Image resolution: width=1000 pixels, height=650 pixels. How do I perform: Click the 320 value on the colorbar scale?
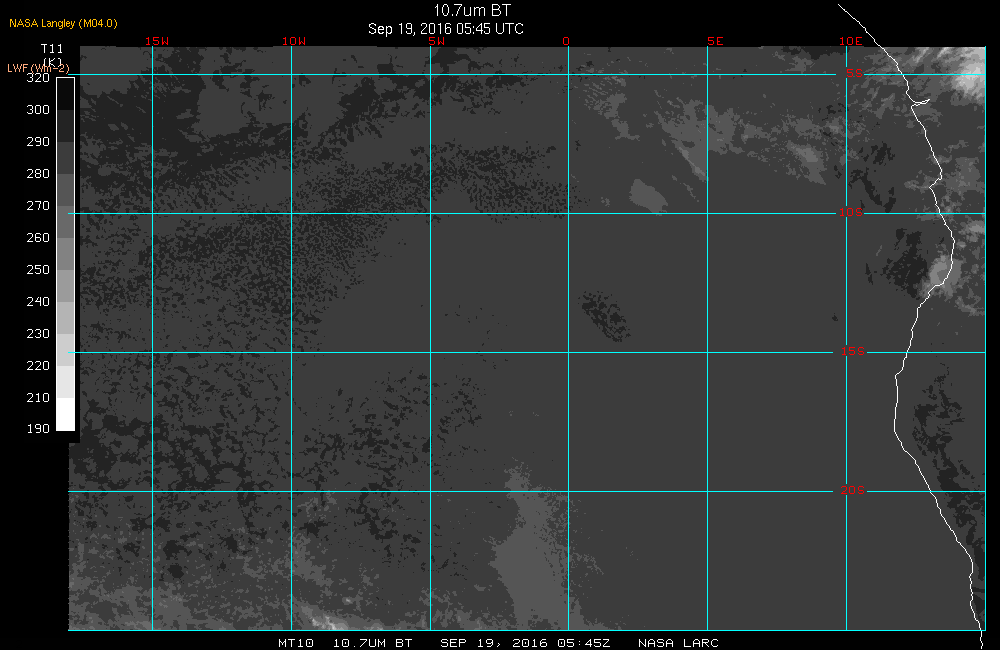(38, 78)
